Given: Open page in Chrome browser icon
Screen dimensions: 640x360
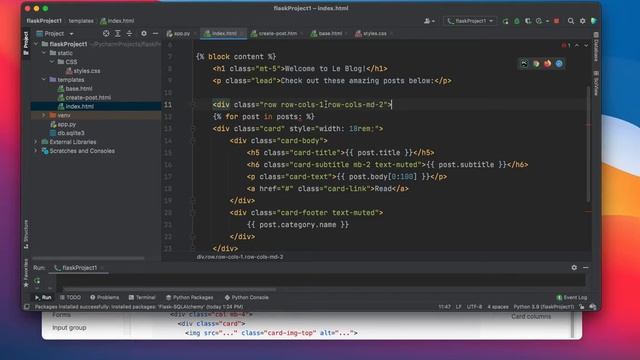Looking at the screenshot, I should [x=536, y=63].
